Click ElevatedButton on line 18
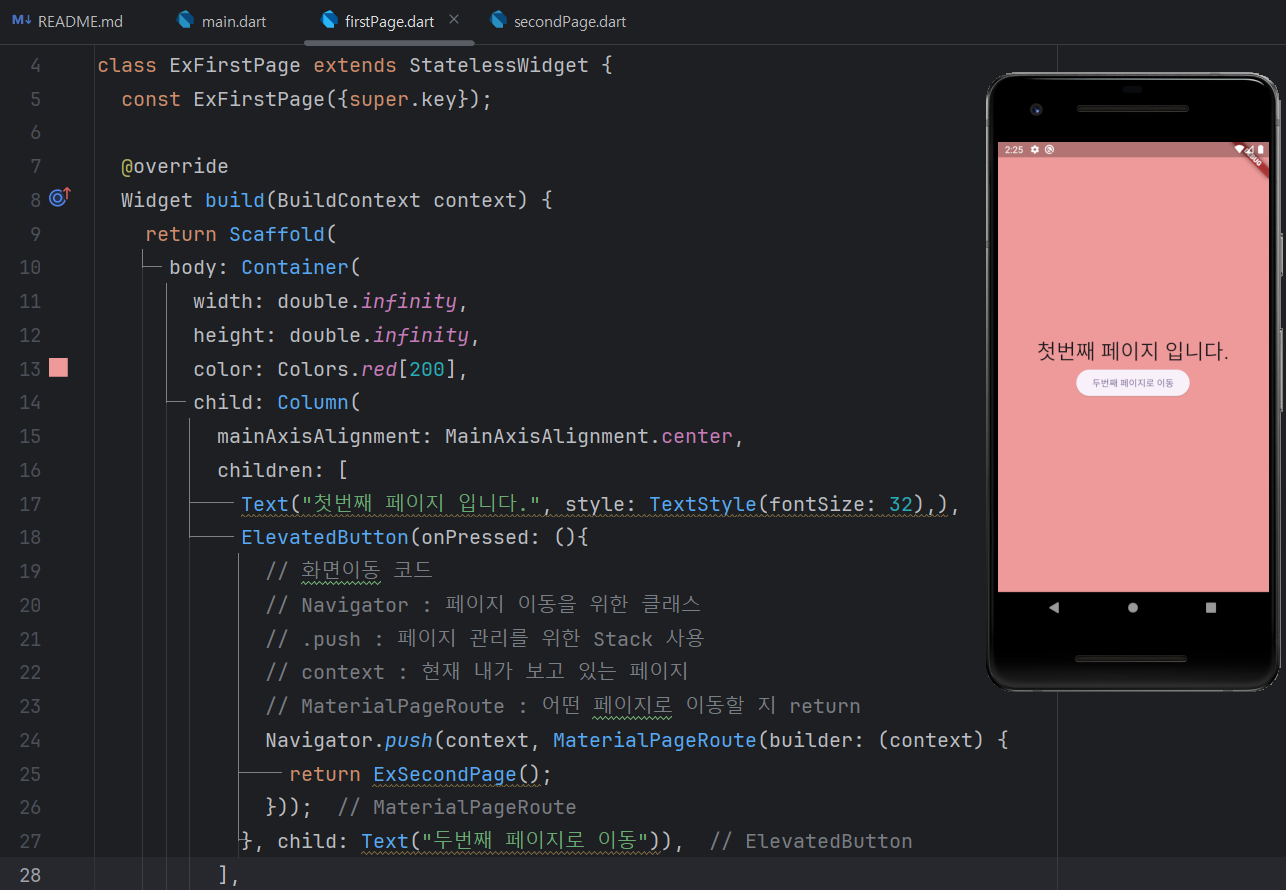This screenshot has width=1286, height=890. (325, 537)
